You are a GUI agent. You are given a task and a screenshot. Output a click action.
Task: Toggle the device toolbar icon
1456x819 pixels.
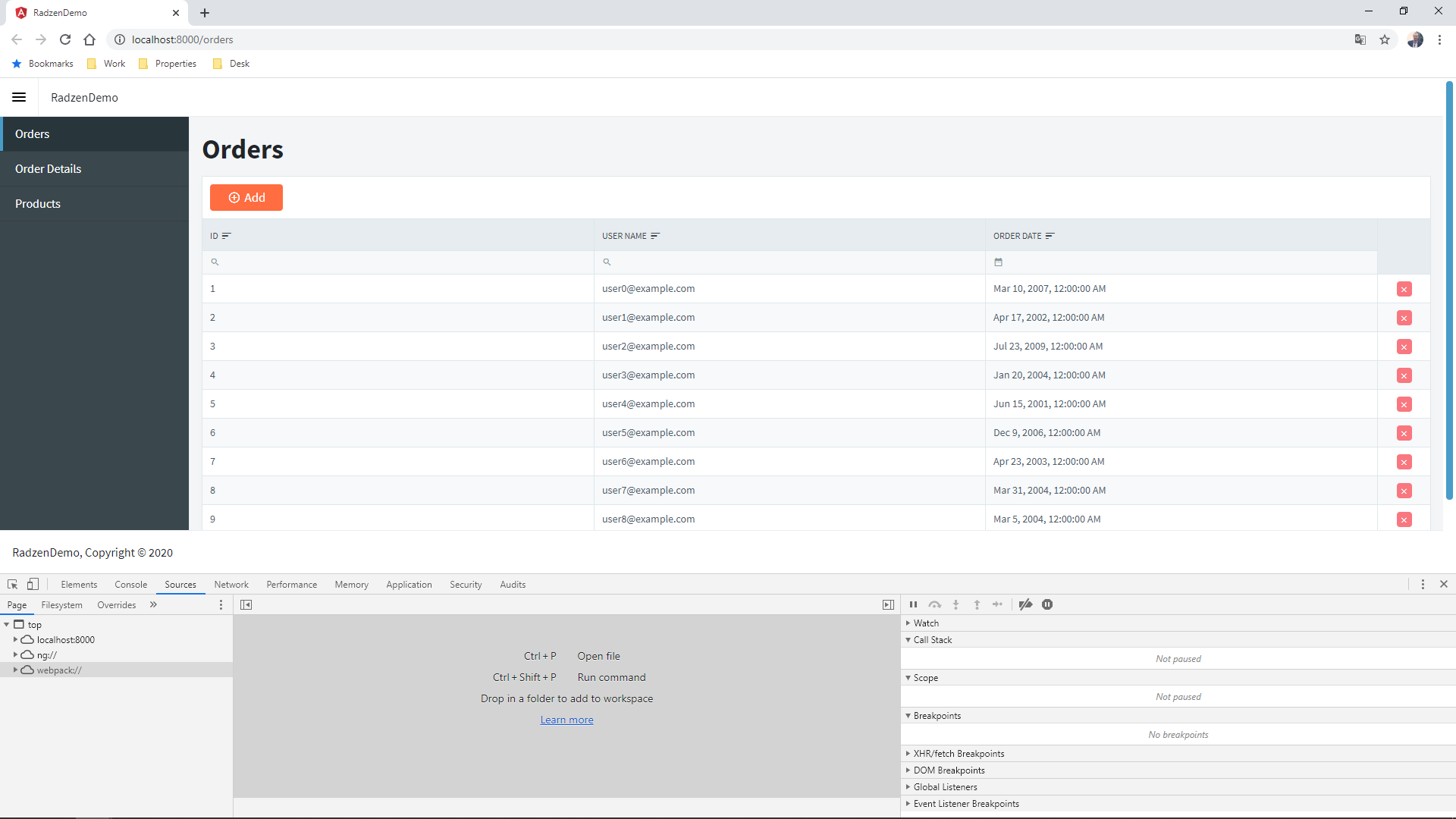point(33,585)
